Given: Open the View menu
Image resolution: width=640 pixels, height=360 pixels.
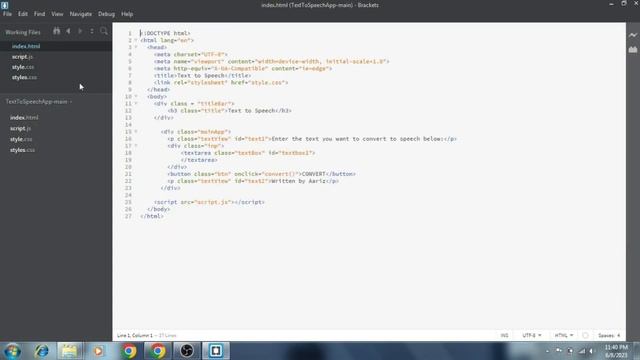Looking at the screenshot, I should (57, 14).
